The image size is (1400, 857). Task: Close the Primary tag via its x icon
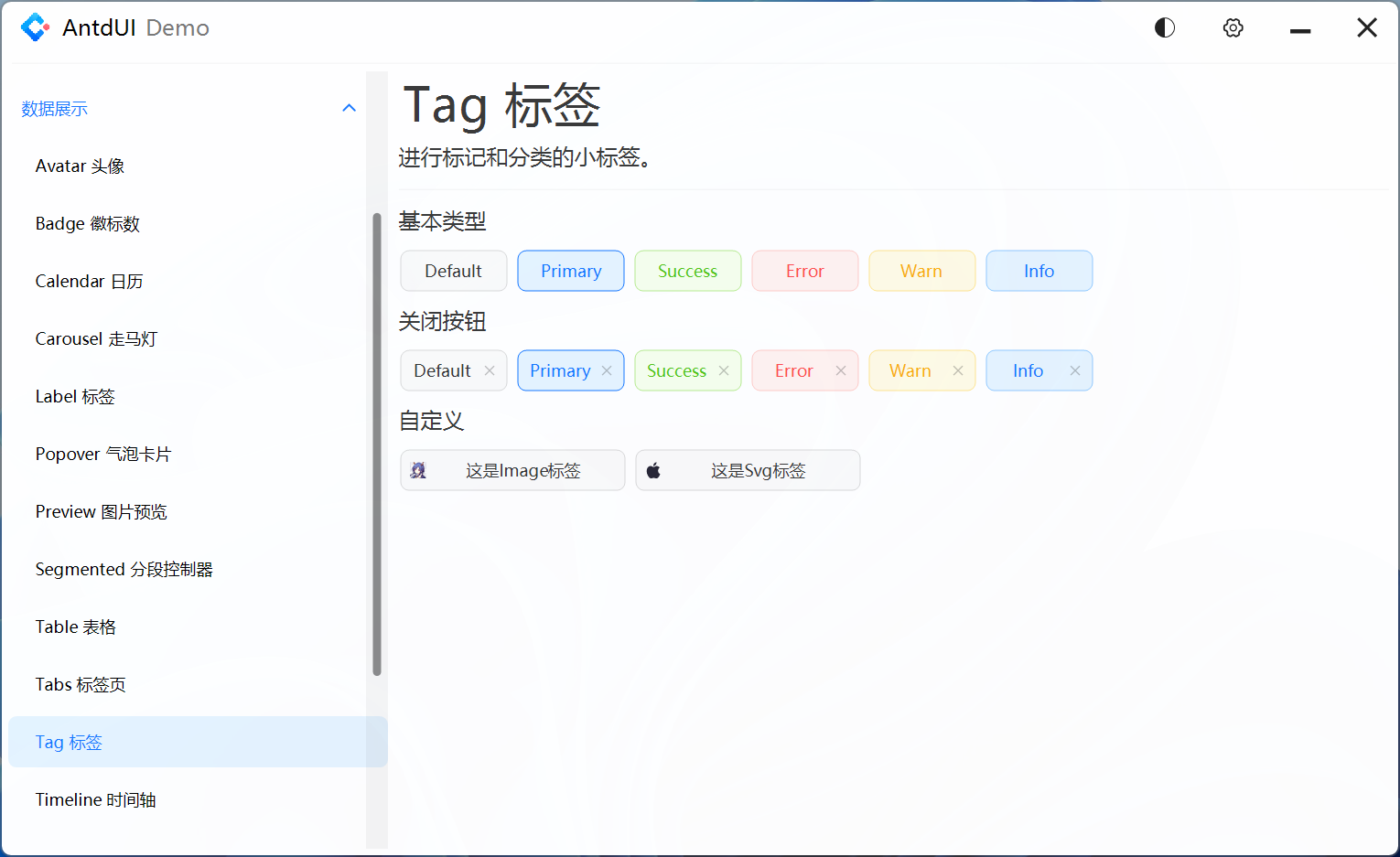tap(606, 370)
